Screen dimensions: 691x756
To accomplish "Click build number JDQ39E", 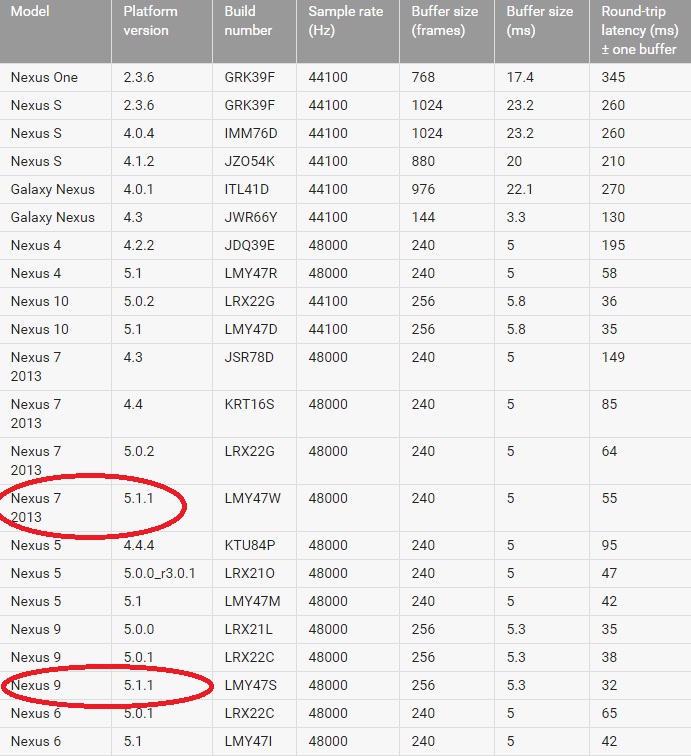I will tap(250, 245).
